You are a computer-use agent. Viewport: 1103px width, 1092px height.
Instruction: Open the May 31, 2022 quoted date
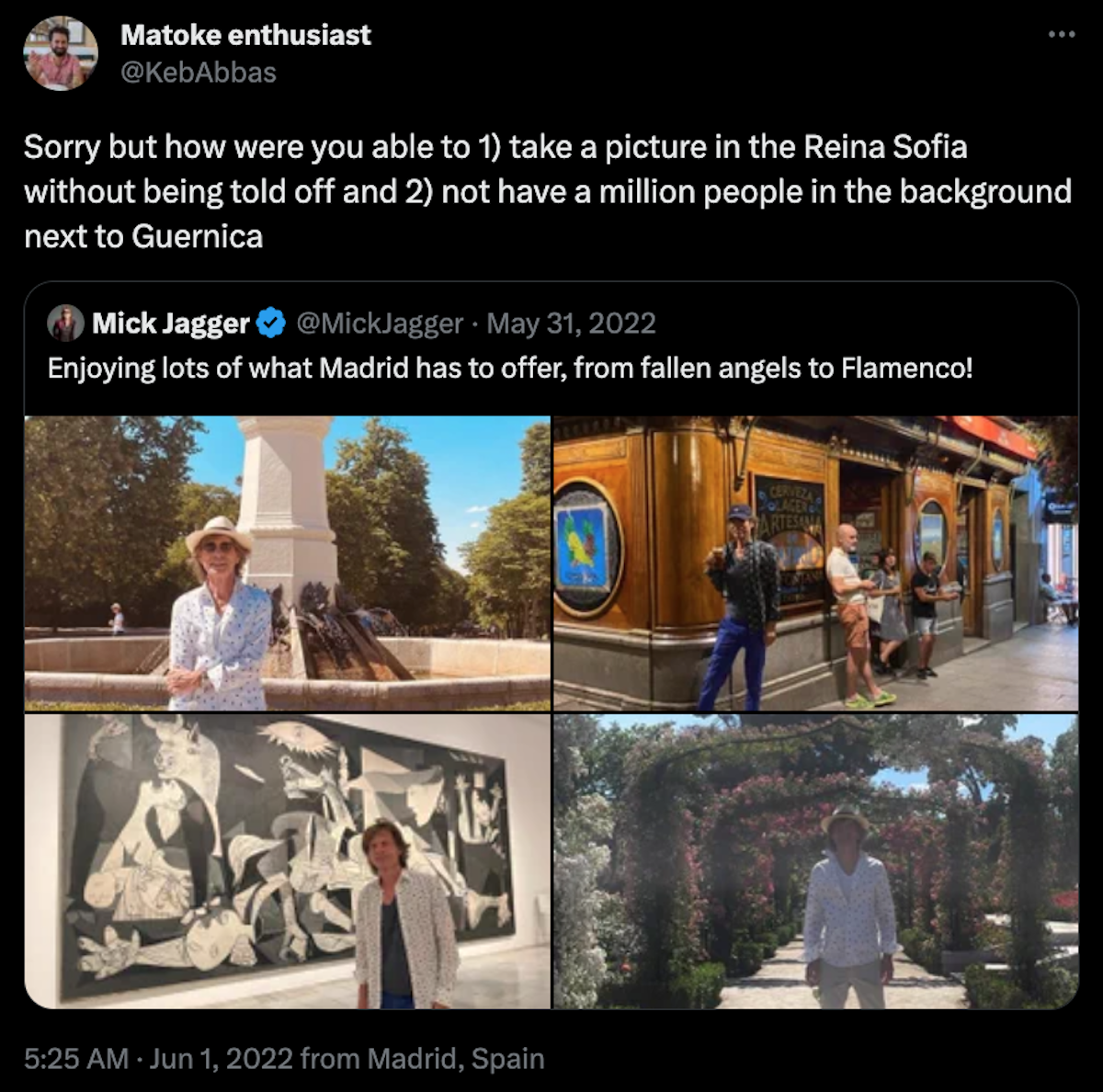click(571, 324)
